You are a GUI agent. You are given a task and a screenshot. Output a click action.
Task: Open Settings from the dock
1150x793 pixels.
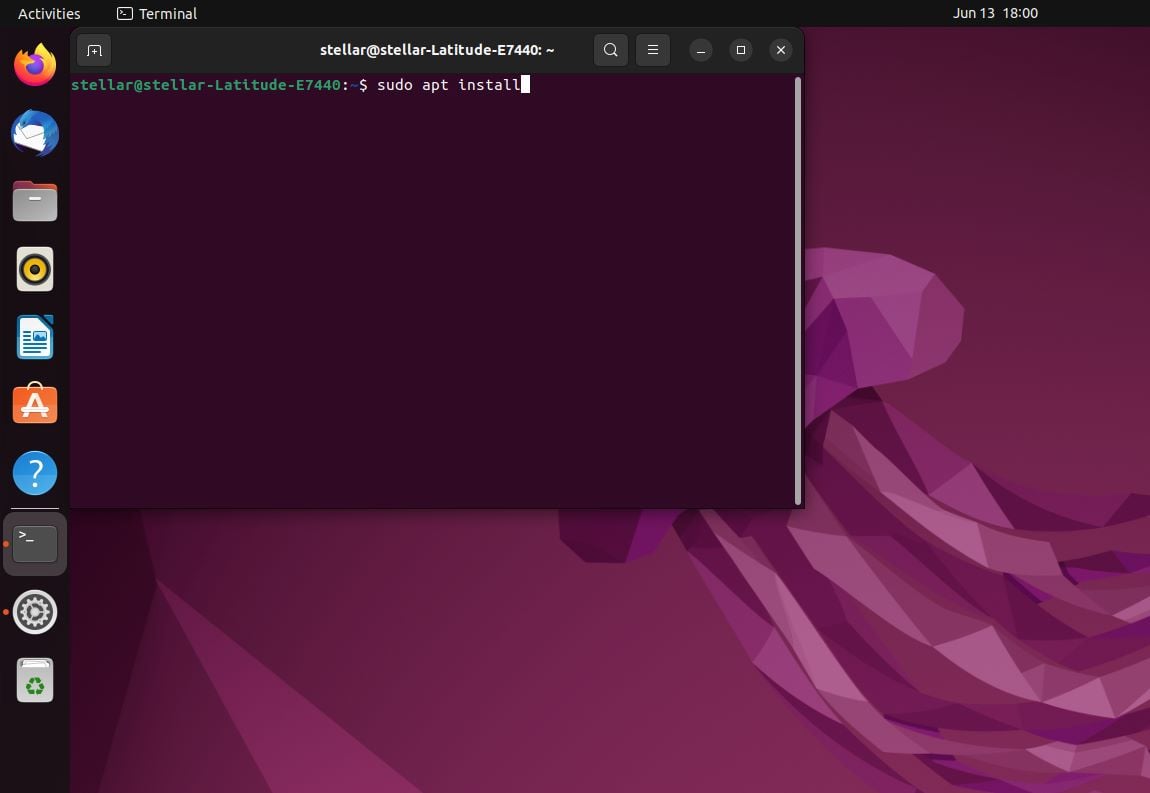click(x=35, y=612)
